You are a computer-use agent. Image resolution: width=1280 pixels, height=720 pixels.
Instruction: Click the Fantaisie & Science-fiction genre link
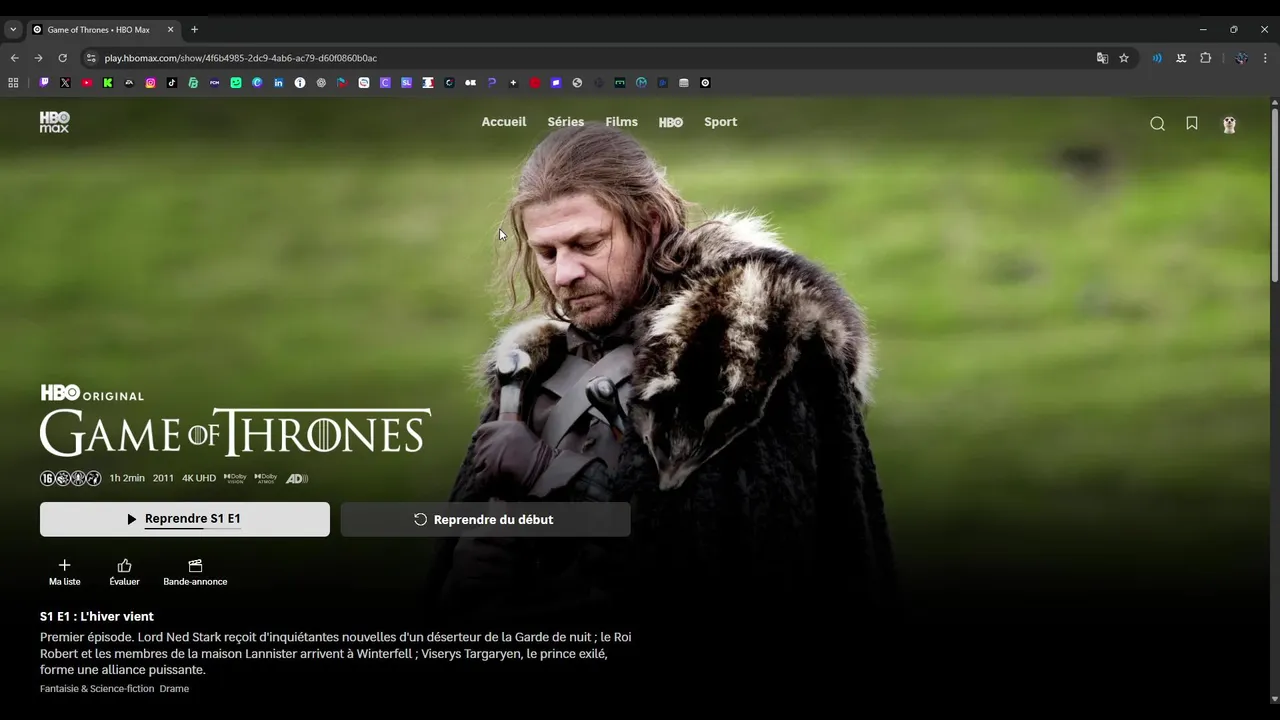(97, 689)
